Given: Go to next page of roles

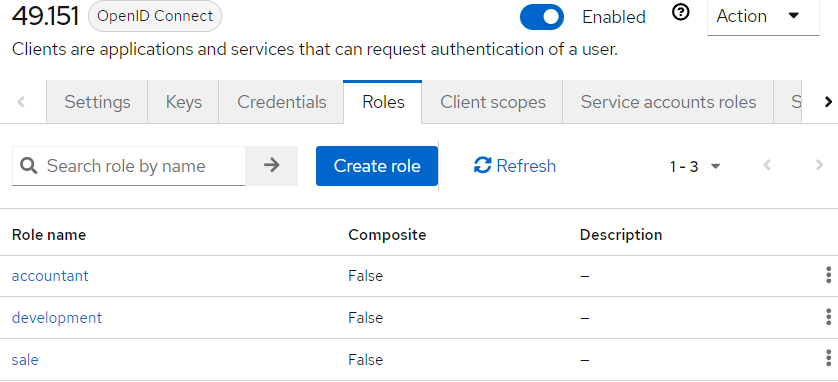Looking at the screenshot, I should tap(819, 166).
